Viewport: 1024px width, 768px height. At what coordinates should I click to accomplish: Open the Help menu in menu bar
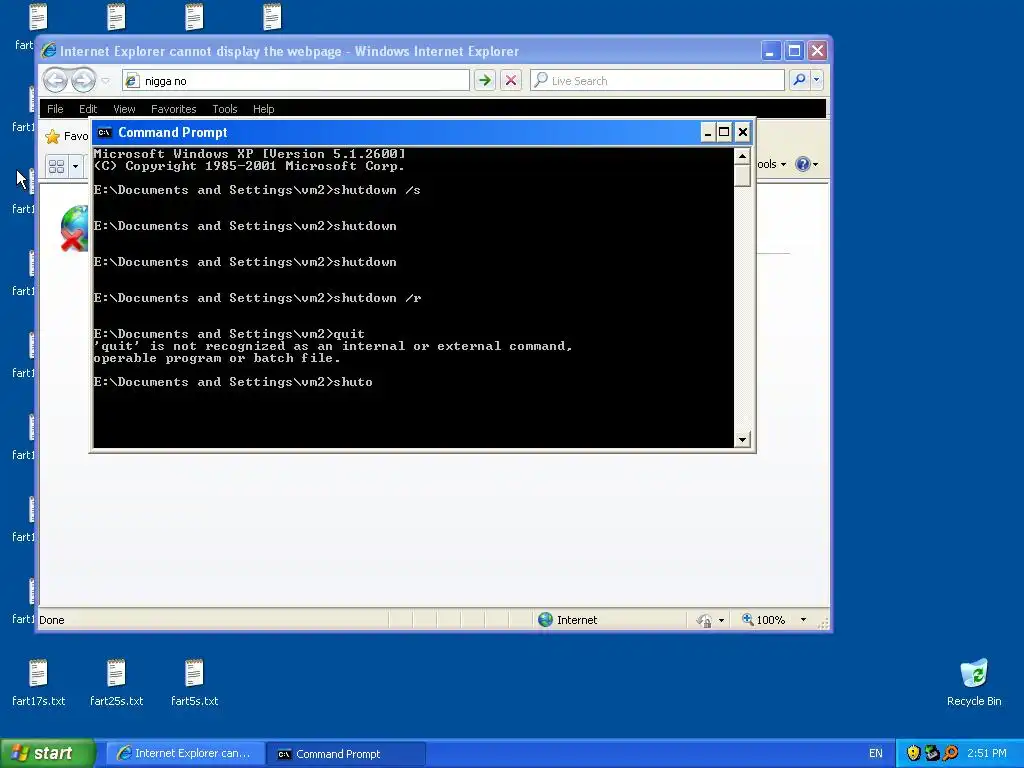pos(263,109)
